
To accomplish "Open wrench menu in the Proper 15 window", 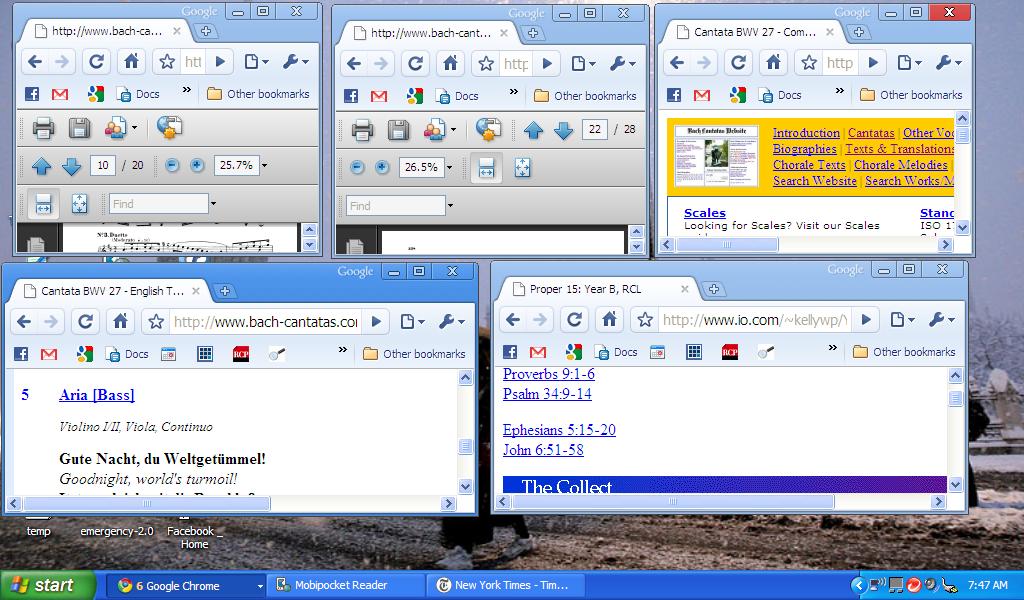I will (942, 320).
